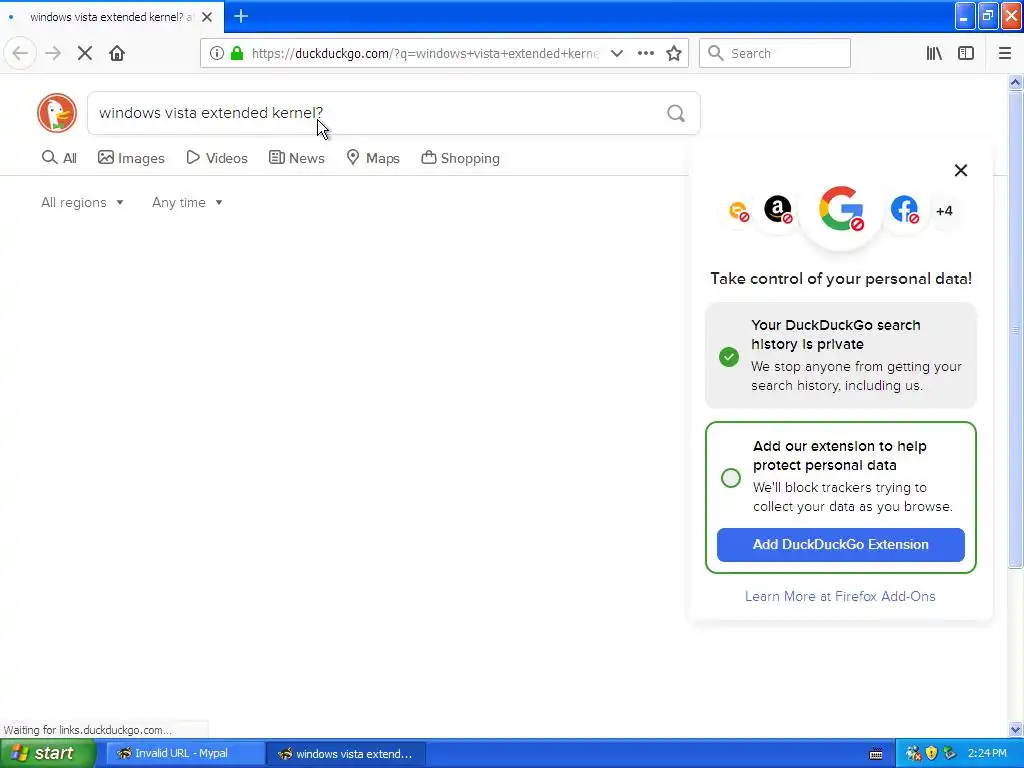1024x768 pixels.
Task: Toggle the sidebars icon in toolbar
Action: pyautogui.click(x=966, y=53)
